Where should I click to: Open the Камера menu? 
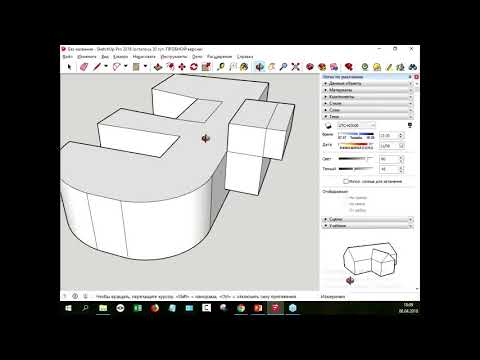click(121, 57)
